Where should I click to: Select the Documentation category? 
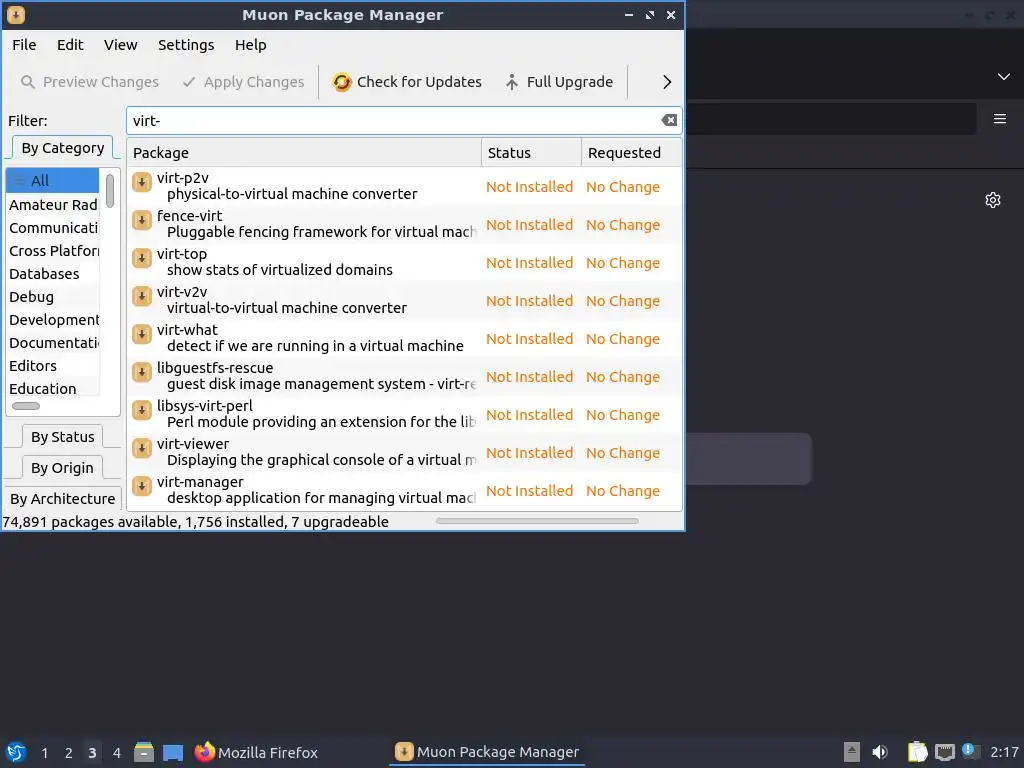click(52, 343)
